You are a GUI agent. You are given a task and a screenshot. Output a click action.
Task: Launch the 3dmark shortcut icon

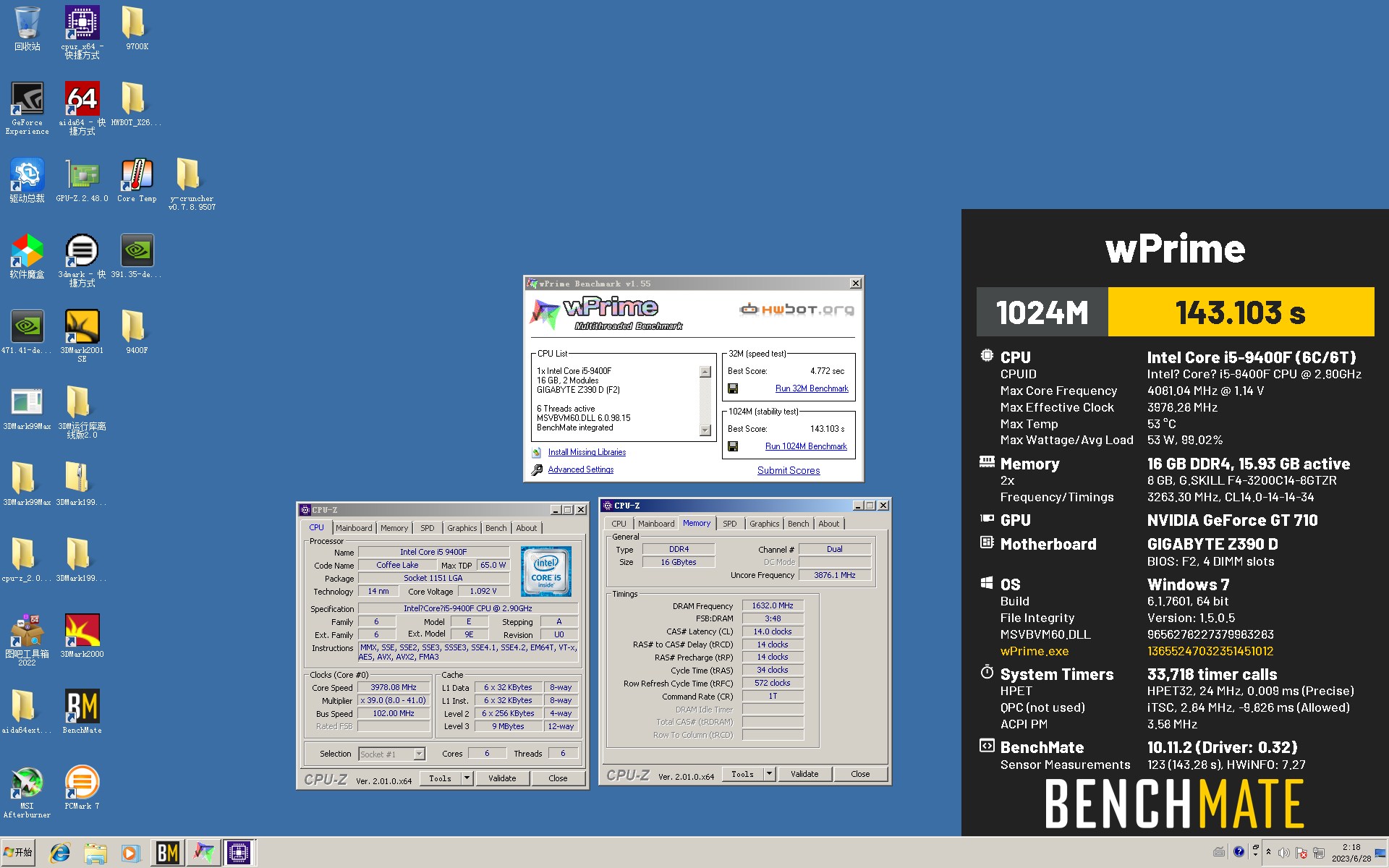click(82, 260)
